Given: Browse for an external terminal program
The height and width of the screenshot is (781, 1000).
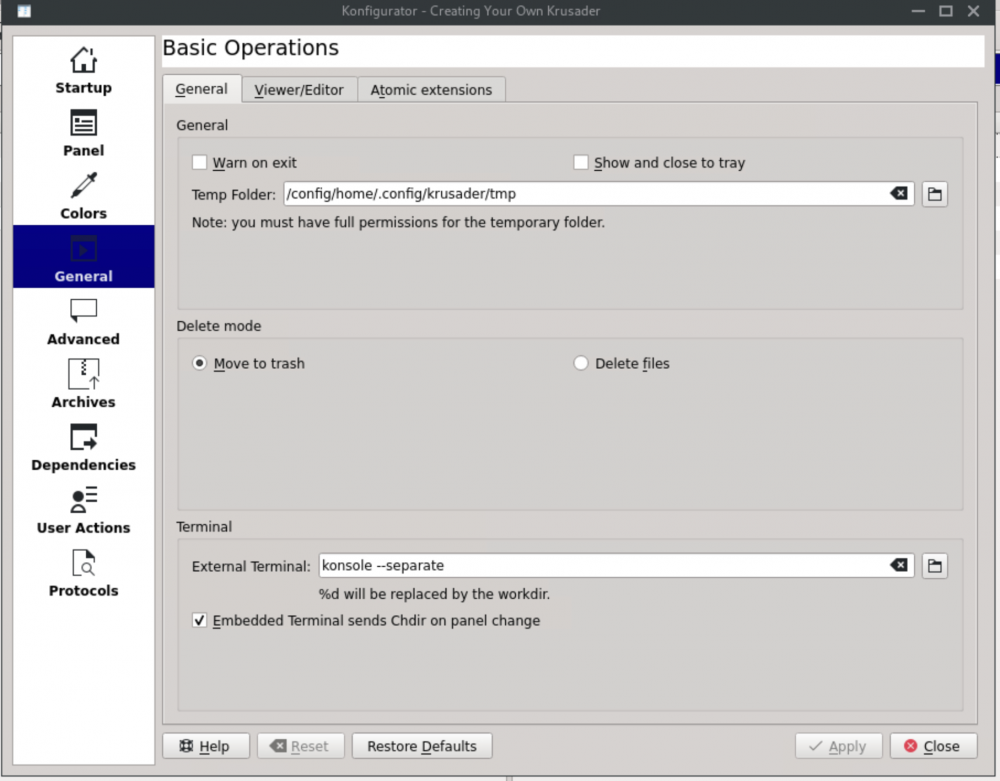Looking at the screenshot, I should tap(934, 566).
